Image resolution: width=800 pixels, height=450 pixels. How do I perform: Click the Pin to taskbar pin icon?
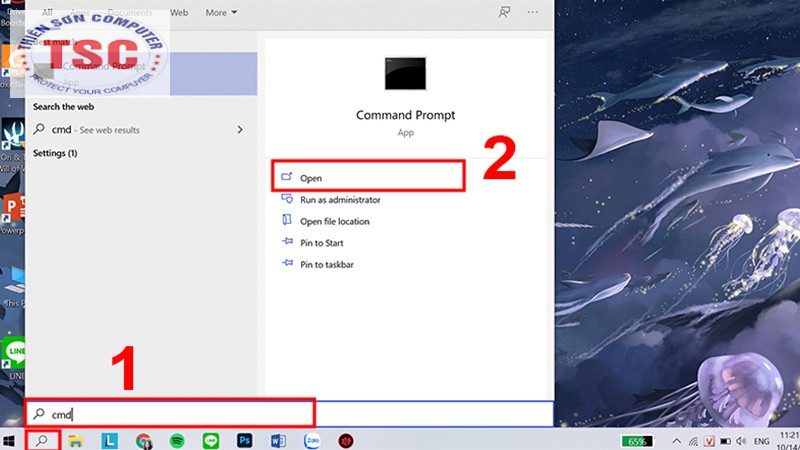288,263
